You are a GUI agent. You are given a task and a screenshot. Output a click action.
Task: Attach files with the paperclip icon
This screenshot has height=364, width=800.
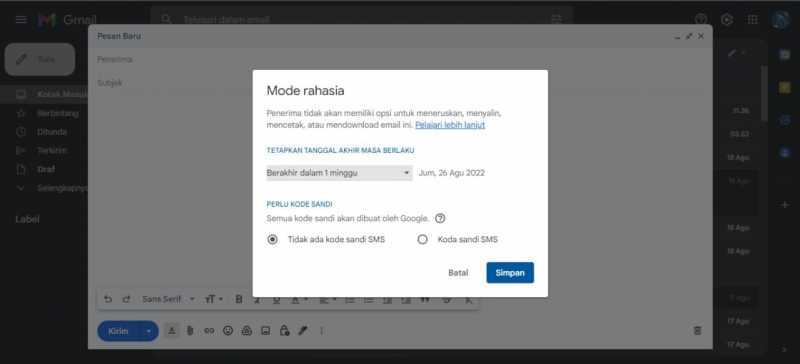click(x=190, y=331)
